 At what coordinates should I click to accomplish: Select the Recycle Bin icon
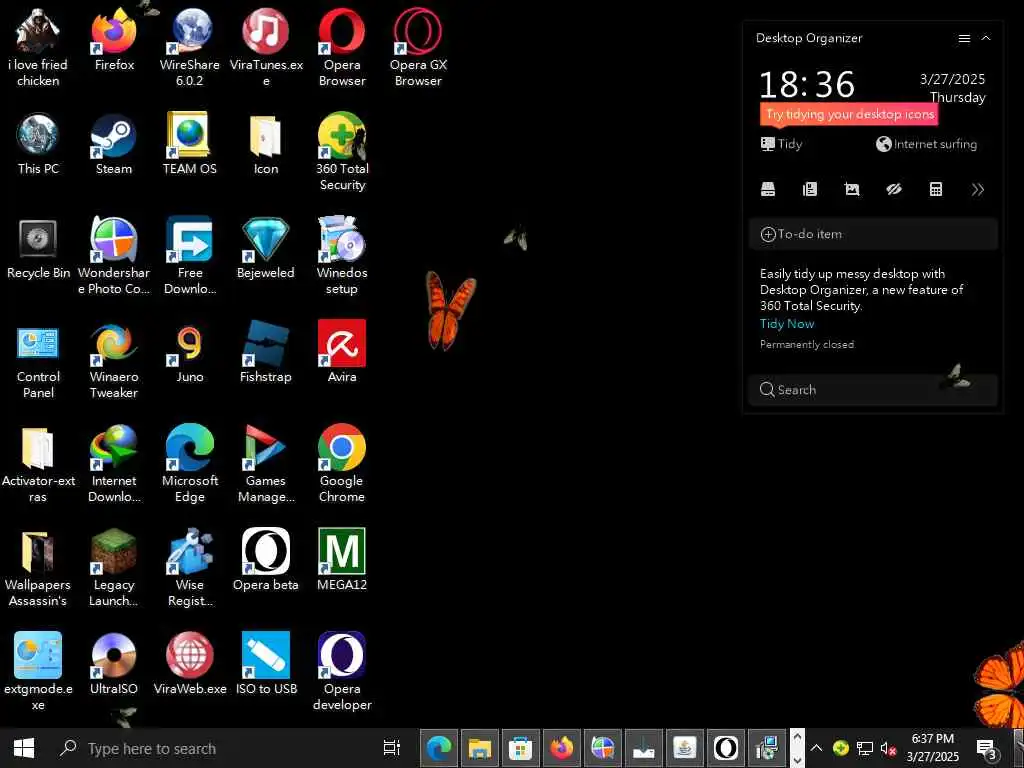click(x=38, y=248)
